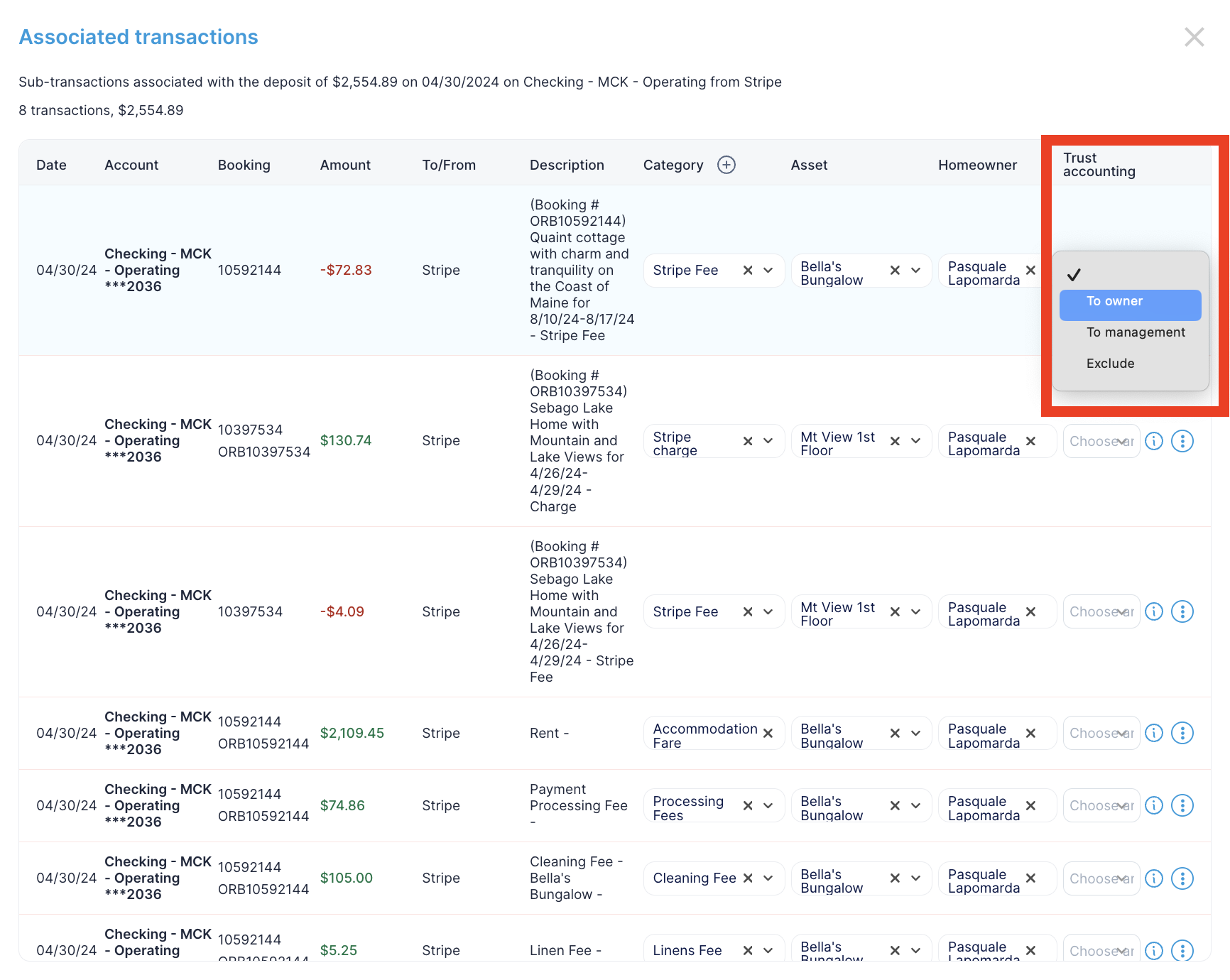Clear Stripe charge category on $130.74 row
Viewport: 1230px width, 980px height.
coord(748,441)
